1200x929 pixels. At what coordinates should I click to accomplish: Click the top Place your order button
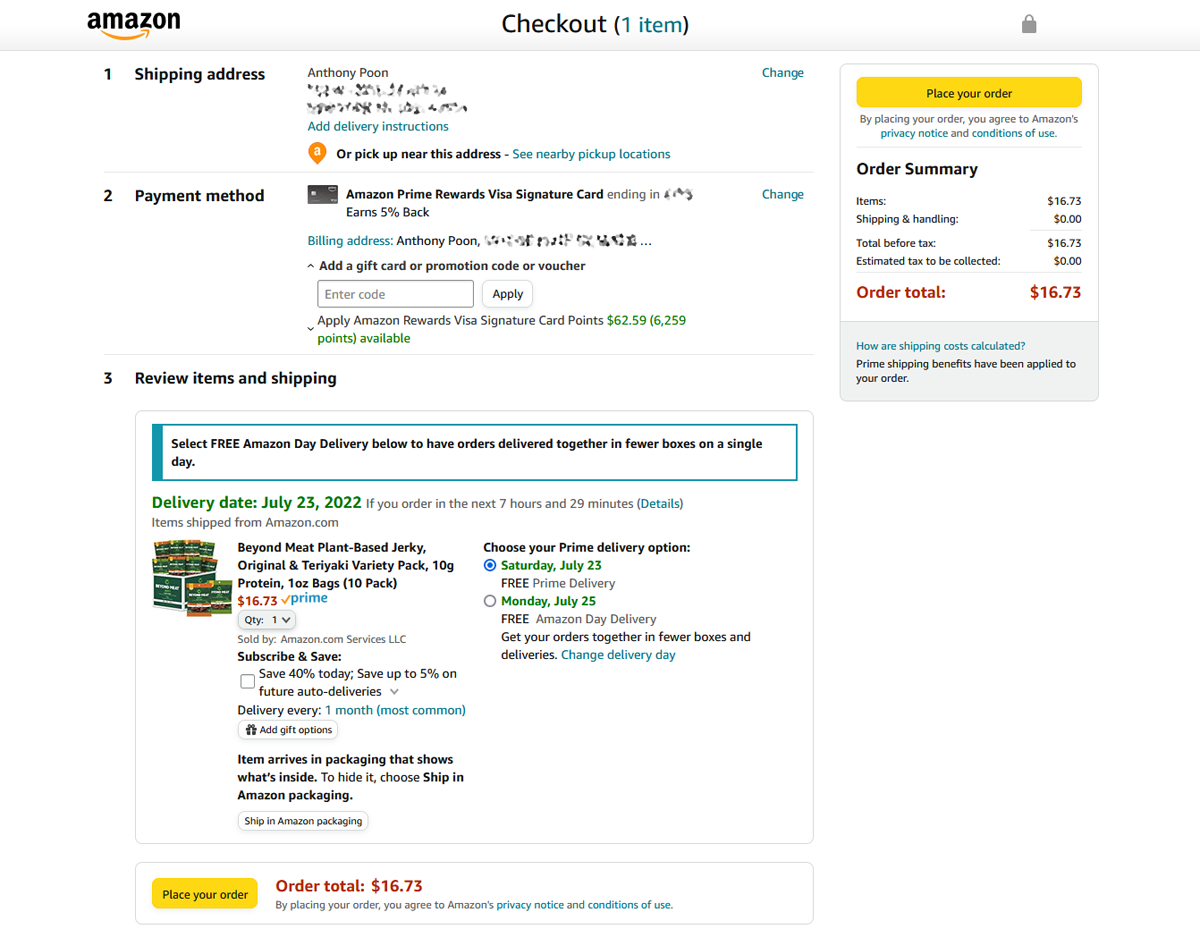click(x=968, y=93)
